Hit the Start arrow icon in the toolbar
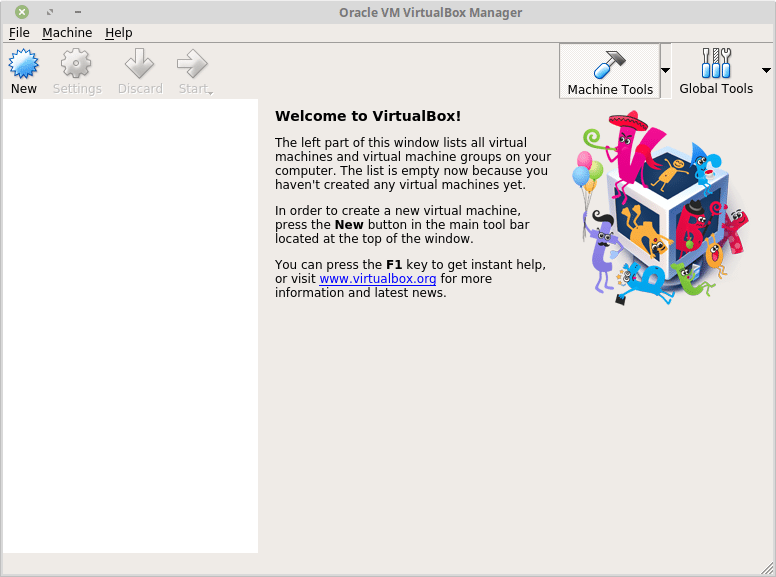Image resolution: width=776 pixels, height=577 pixels. [190, 65]
